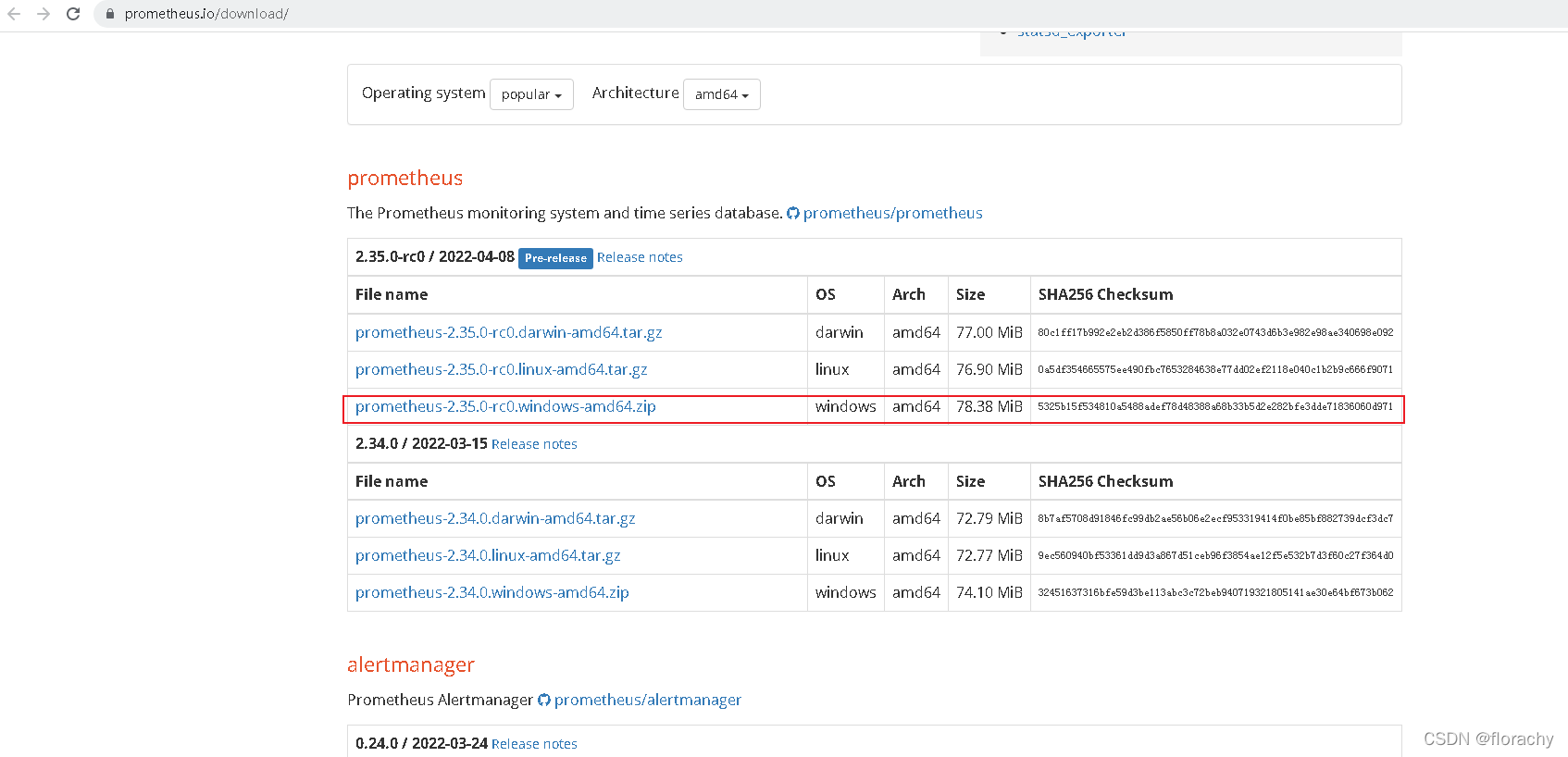Click checksum starting with 8b7af5708d91846
Image resolution: width=1568 pixels, height=757 pixels.
1215,518
